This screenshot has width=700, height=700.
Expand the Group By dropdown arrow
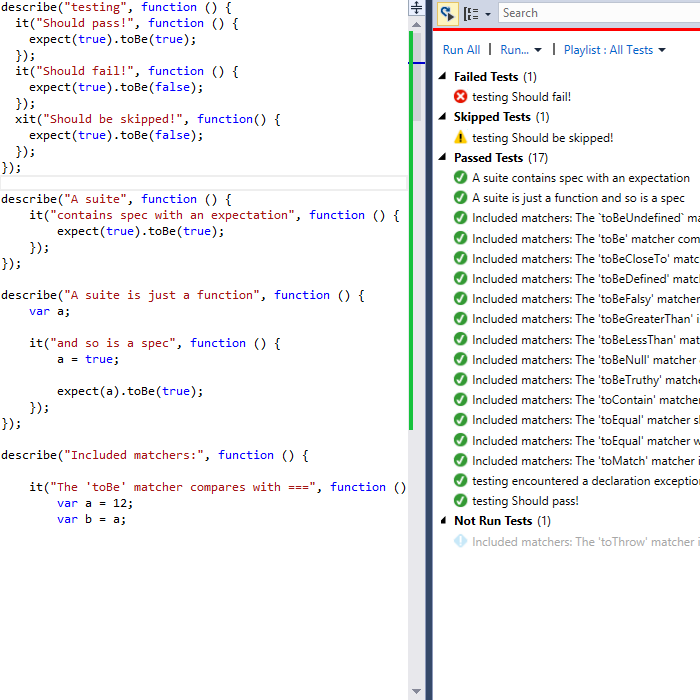(x=488, y=14)
